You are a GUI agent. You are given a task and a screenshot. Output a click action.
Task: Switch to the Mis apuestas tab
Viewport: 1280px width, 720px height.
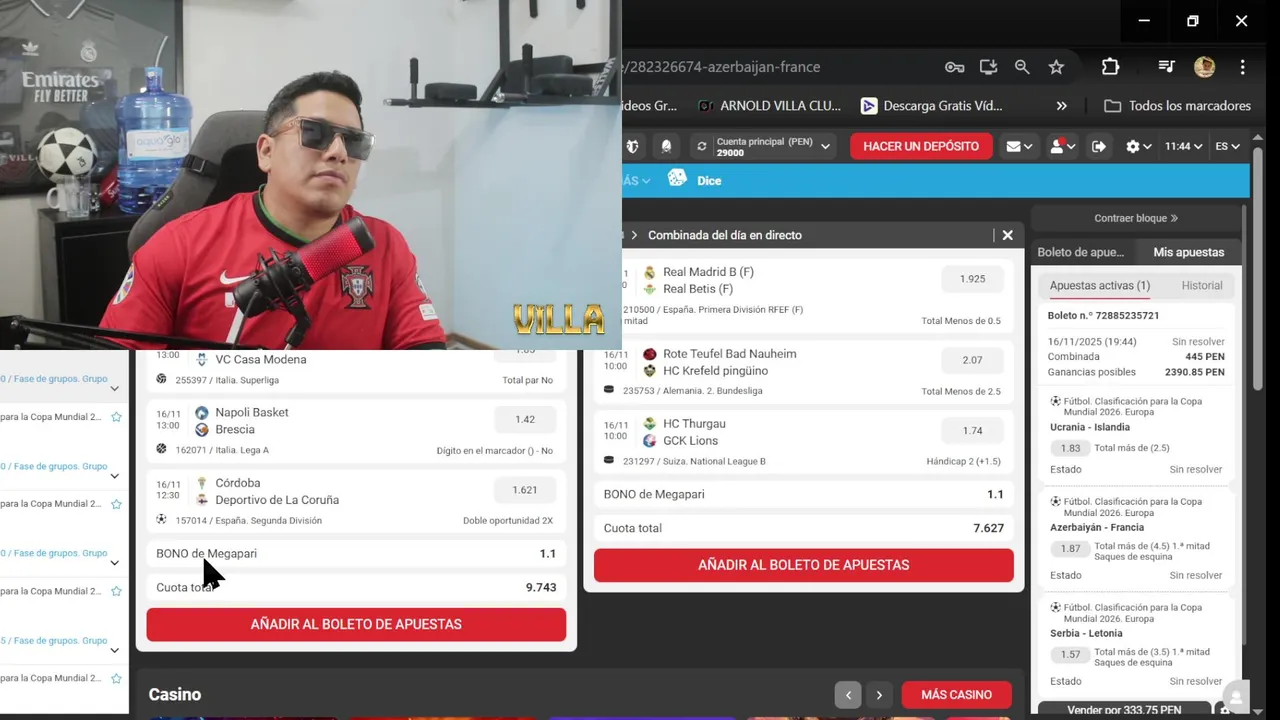[1188, 252]
